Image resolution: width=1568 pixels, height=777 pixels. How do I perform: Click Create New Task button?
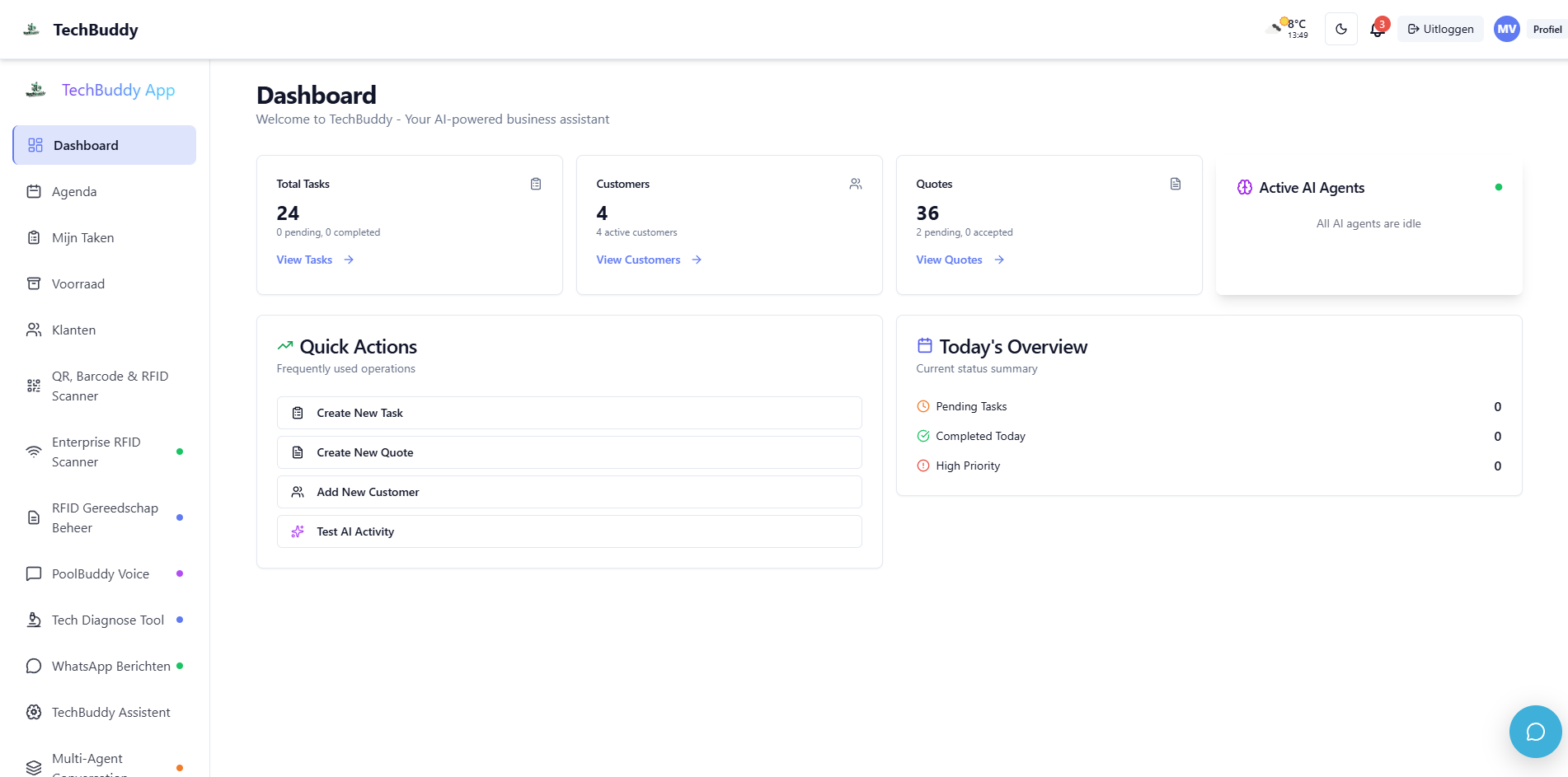click(x=570, y=413)
